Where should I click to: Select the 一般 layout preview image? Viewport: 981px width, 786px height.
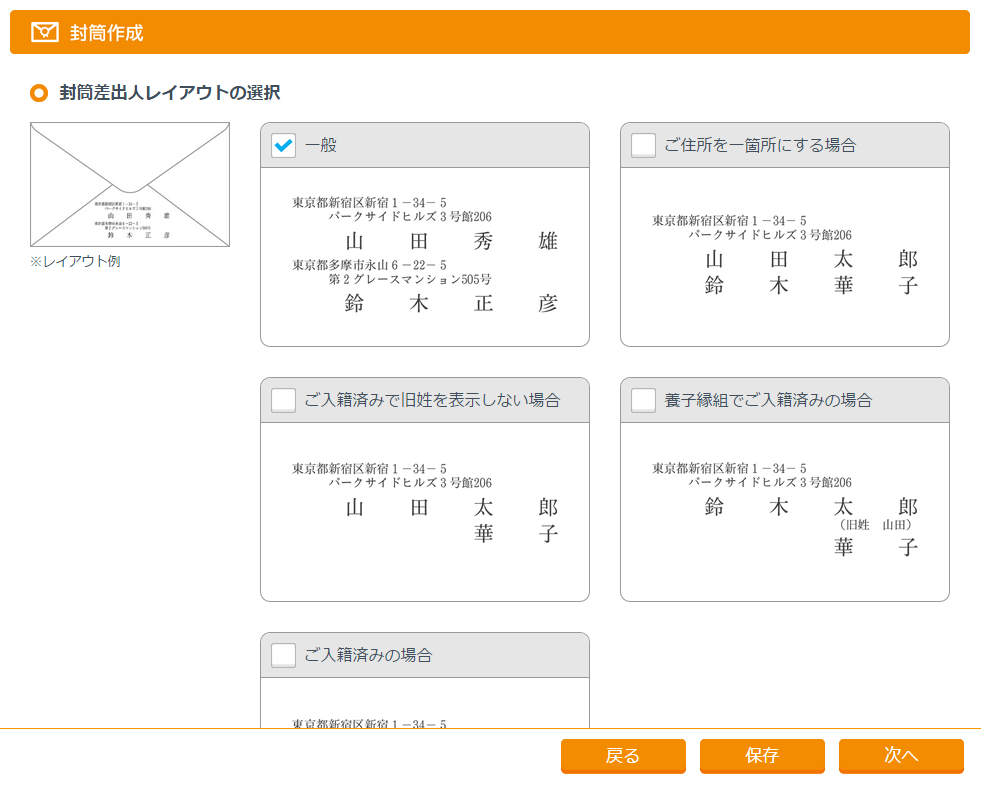coord(425,257)
